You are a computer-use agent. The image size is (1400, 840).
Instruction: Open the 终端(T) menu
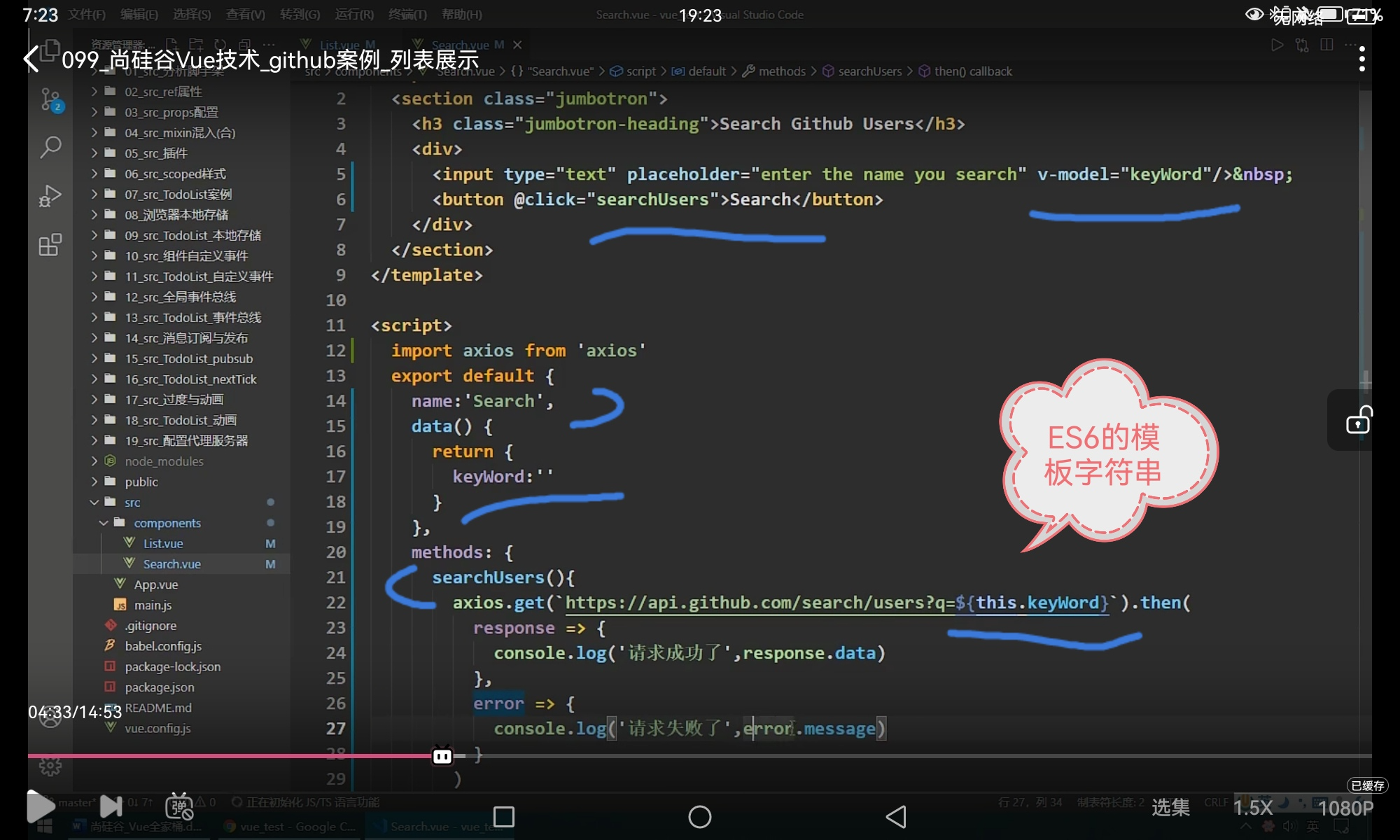click(x=407, y=15)
